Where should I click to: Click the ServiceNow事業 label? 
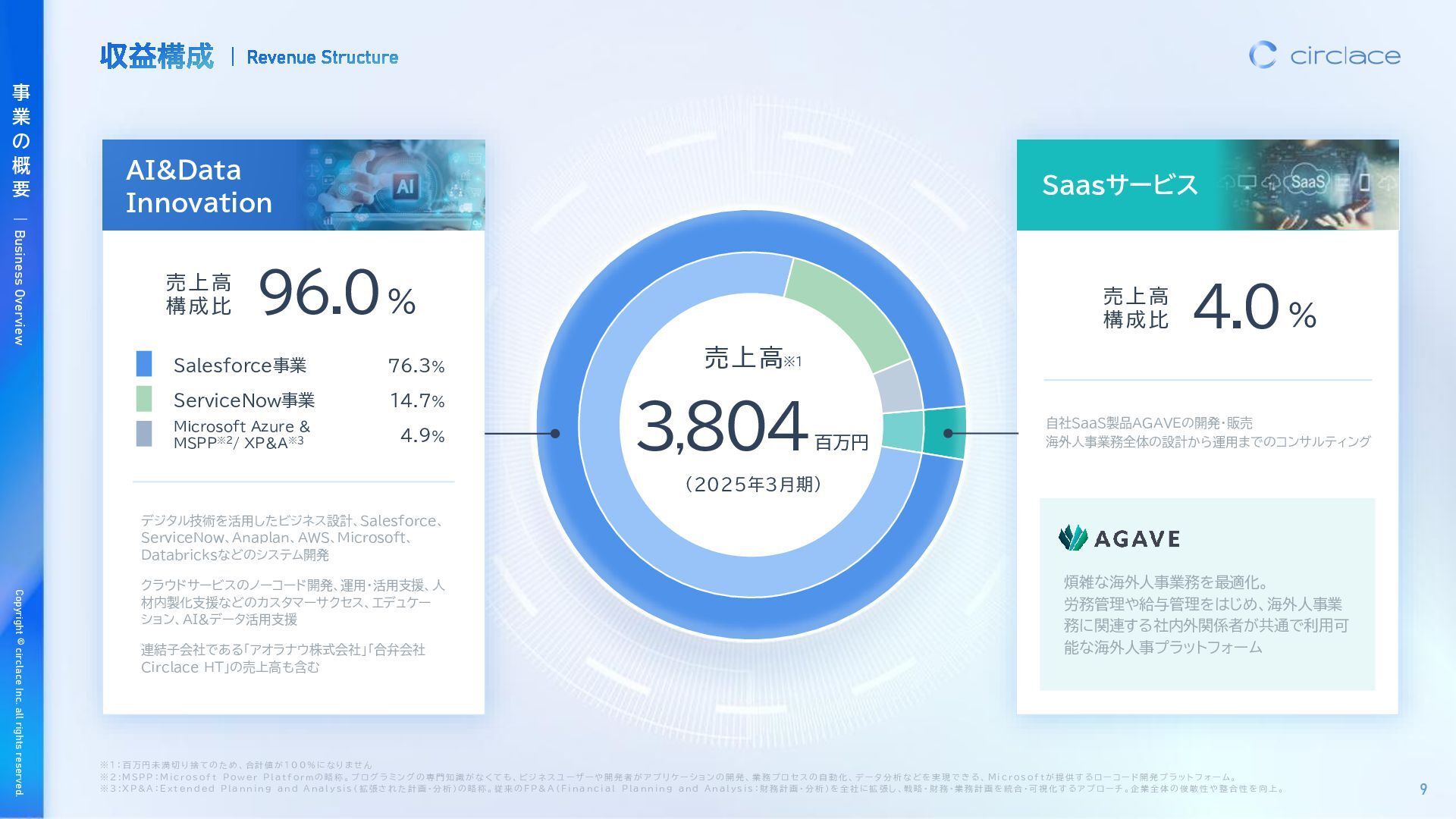[243, 400]
